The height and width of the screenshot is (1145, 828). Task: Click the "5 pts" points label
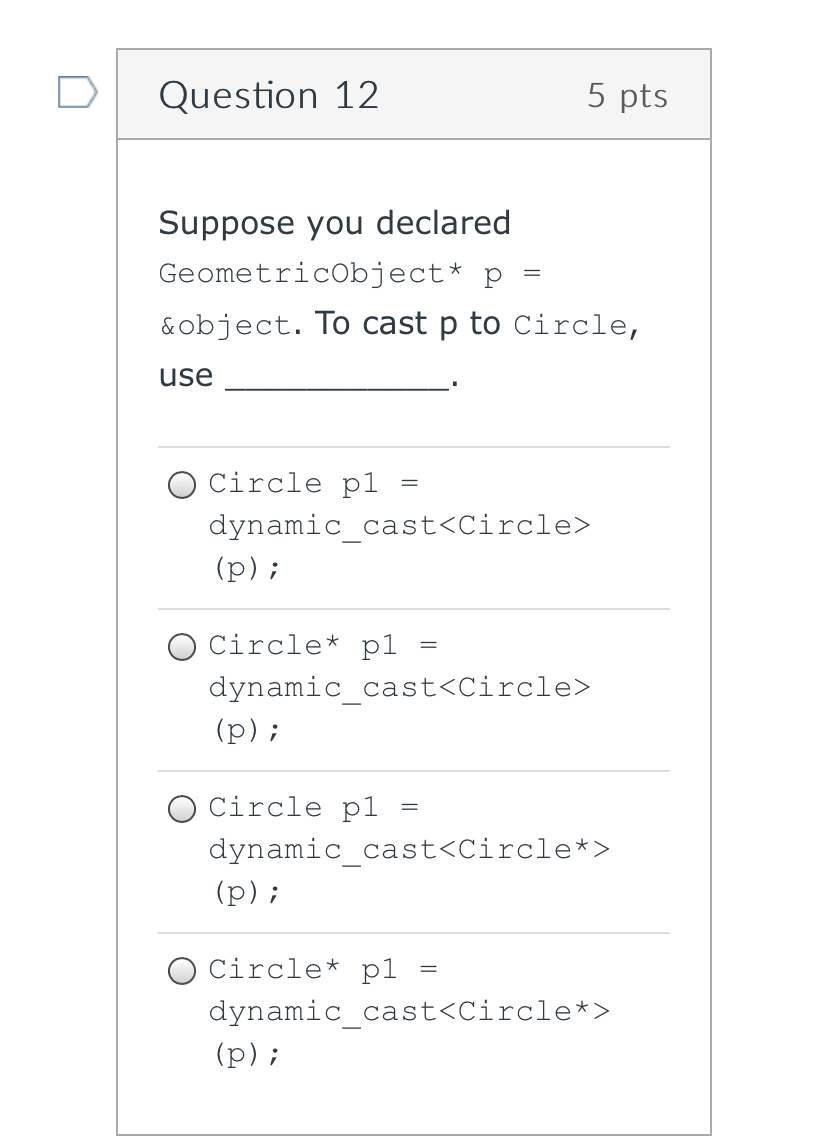pyautogui.click(x=627, y=95)
